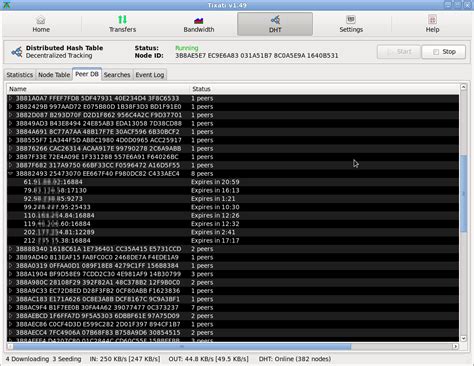Image resolution: width=474 pixels, height=366 pixels.
Task: Open the Transfers section
Action: (122, 24)
